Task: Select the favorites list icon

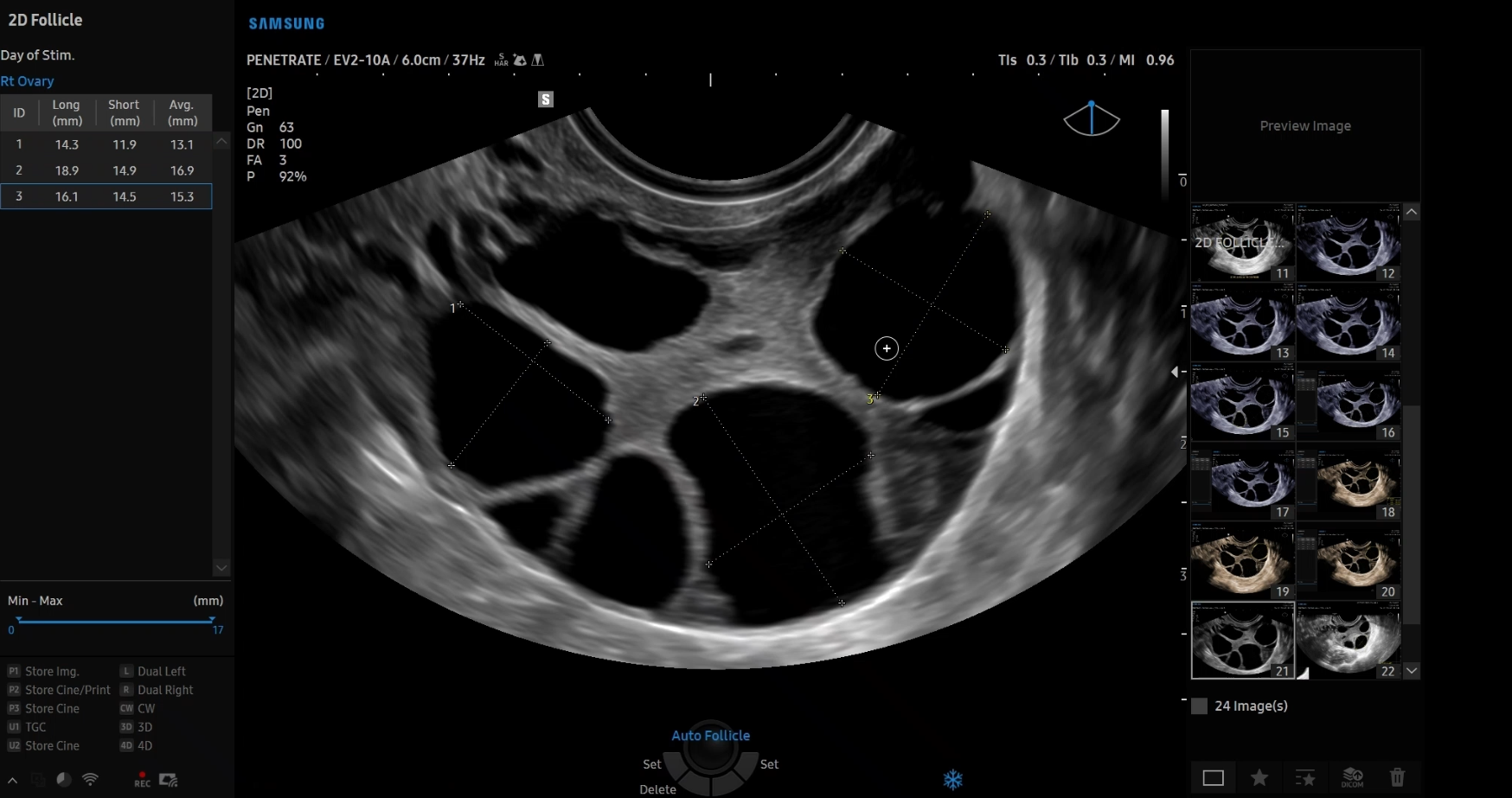Action: [x=1306, y=778]
